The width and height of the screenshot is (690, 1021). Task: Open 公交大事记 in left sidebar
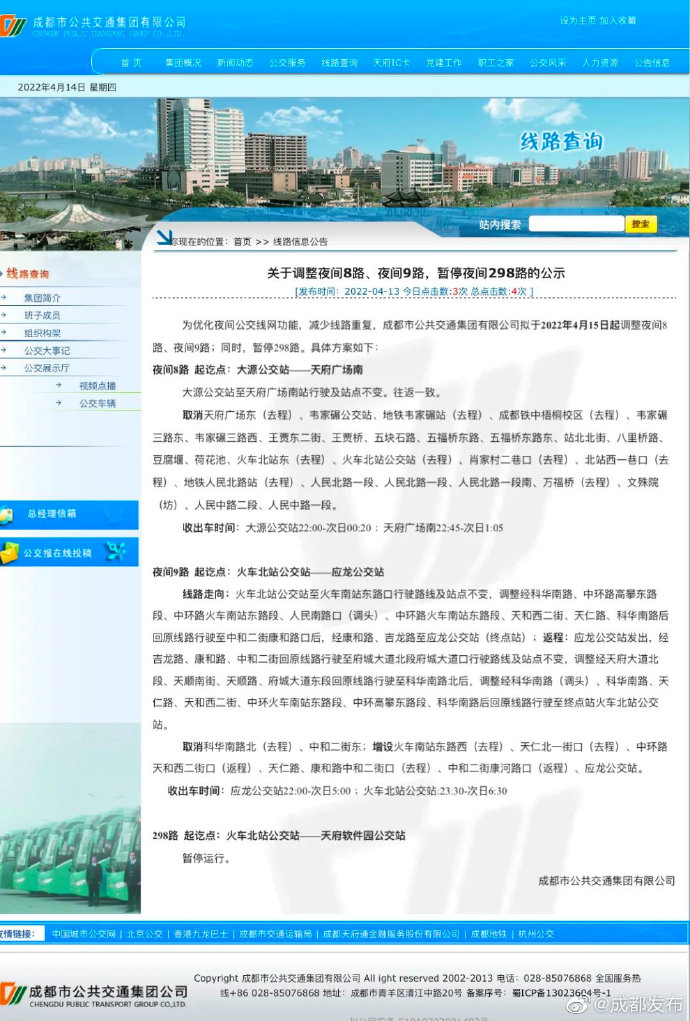(47, 351)
